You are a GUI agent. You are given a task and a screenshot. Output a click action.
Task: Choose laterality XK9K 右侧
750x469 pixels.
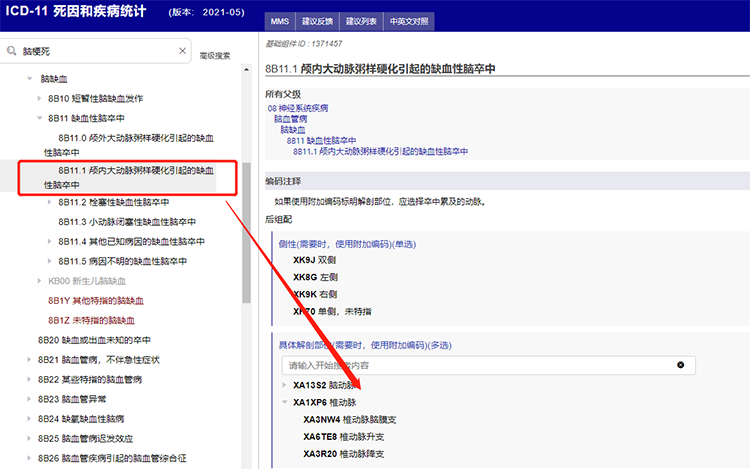point(315,294)
